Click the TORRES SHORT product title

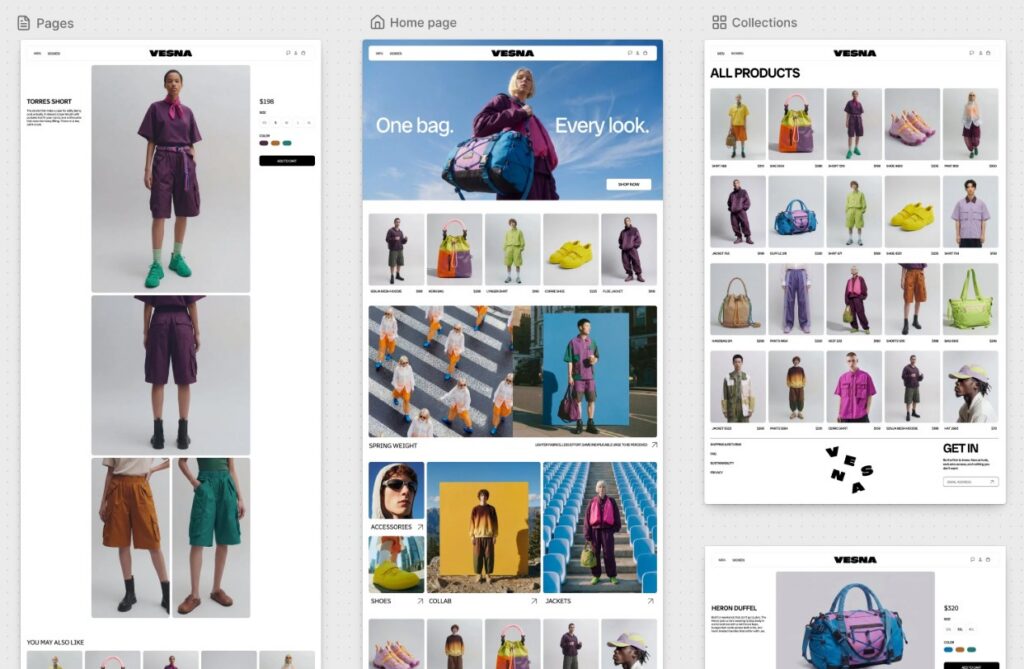coord(49,101)
